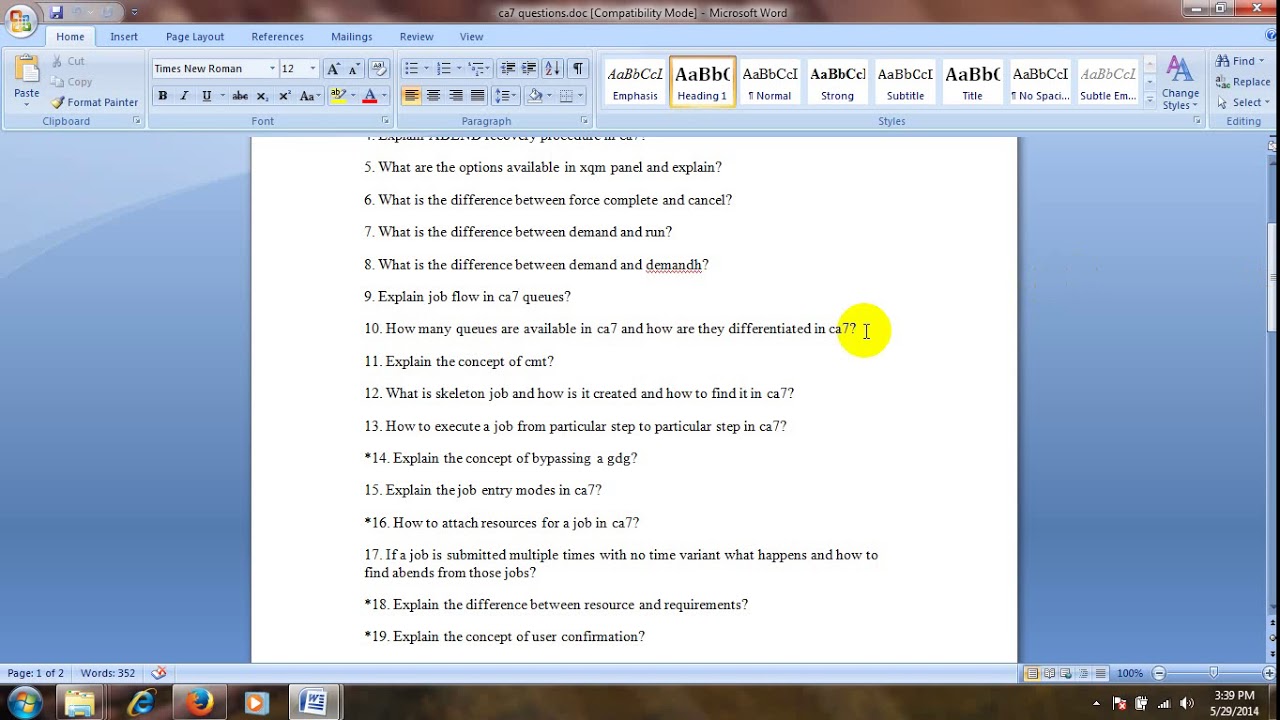
Task: Expand the Line Spacing dropdown
Action: [506, 96]
